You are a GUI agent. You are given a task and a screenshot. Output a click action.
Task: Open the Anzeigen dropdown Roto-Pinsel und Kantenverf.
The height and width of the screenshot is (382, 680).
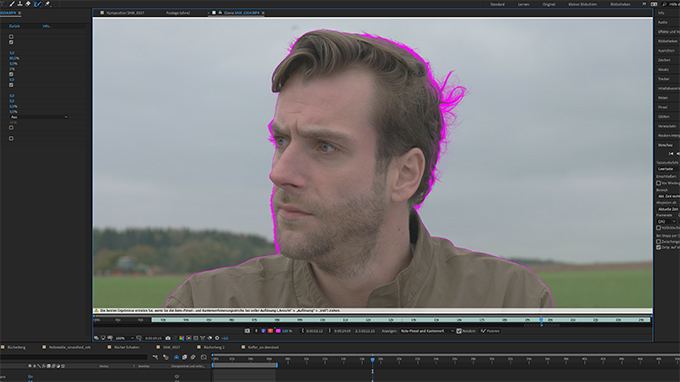tap(427, 331)
